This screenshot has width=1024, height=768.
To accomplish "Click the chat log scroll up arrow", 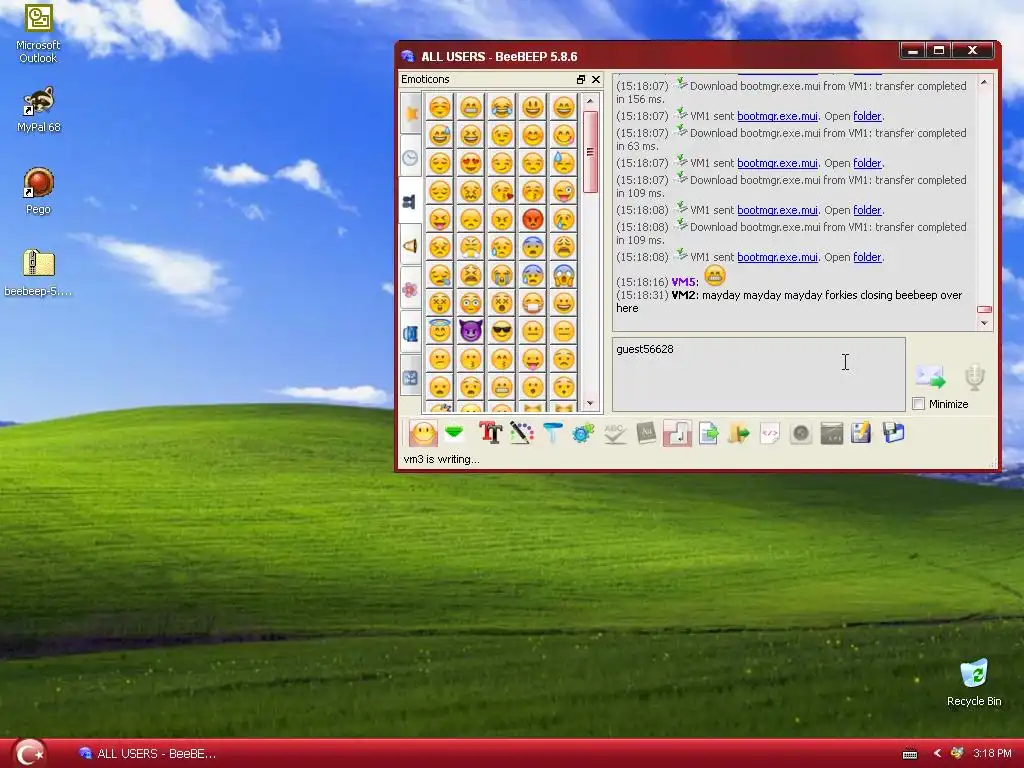I will tap(984, 82).
